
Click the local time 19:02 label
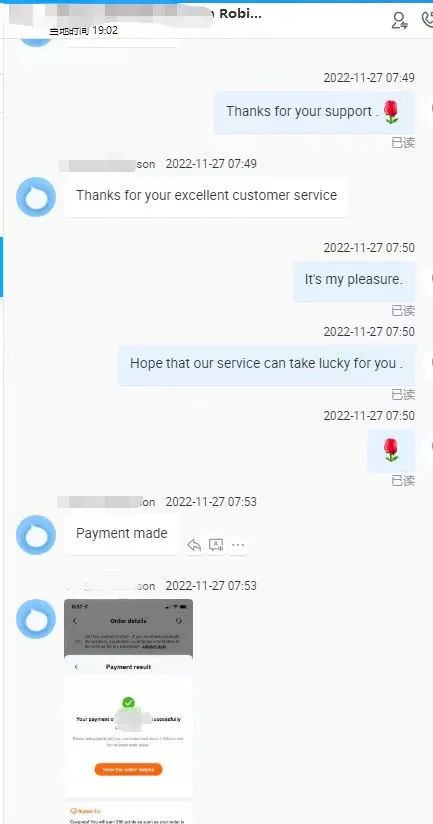pos(84,31)
